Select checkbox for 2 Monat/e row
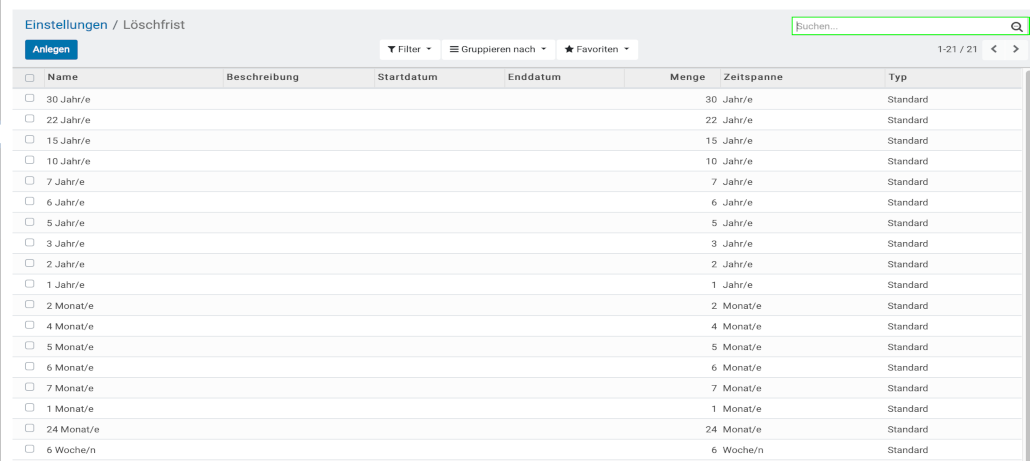The image size is (1030, 461). [30, 305]
